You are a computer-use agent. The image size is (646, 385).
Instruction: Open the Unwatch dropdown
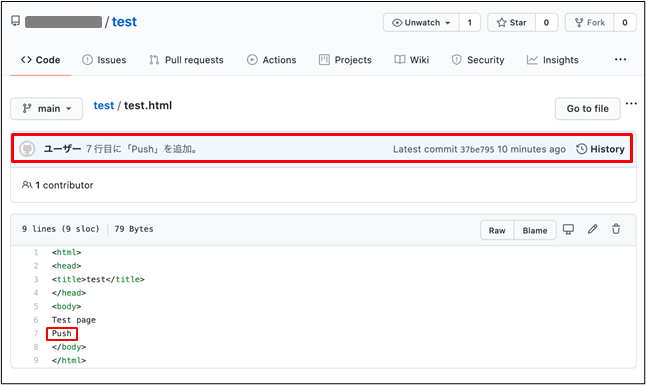(x=421, y=23)
